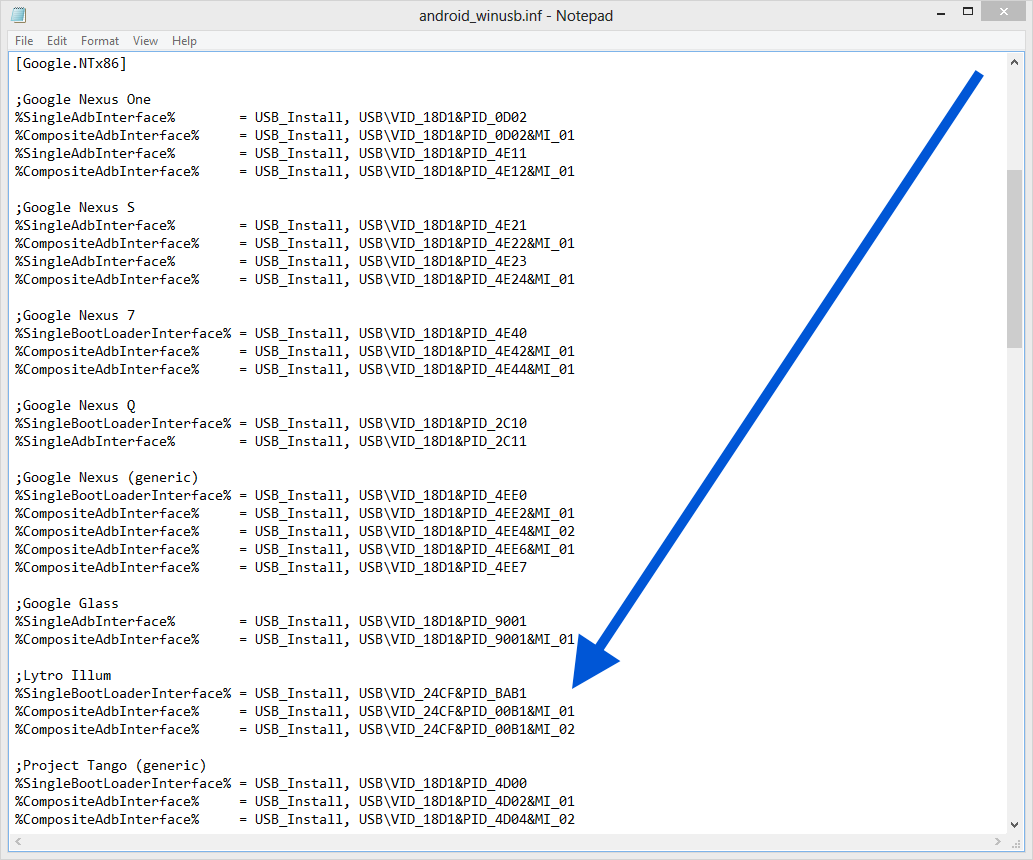Close the android_winusb.inf Notepad window
The height and width of the screenshot is (860, 1033).
pos(1003,11)
